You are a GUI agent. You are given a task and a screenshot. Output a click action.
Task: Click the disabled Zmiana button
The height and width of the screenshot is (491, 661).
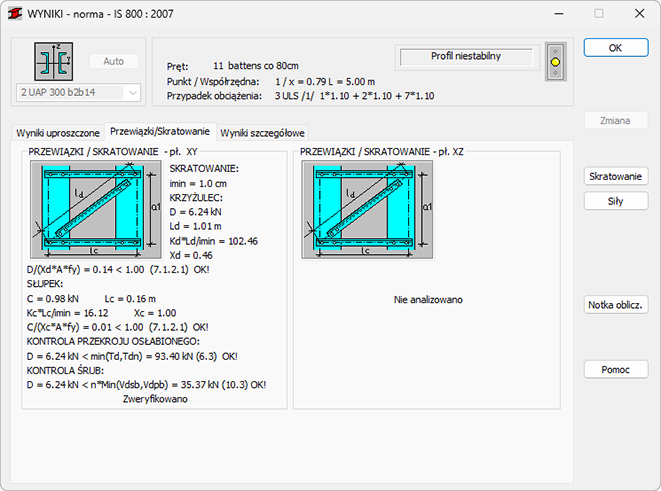(615, 121)
